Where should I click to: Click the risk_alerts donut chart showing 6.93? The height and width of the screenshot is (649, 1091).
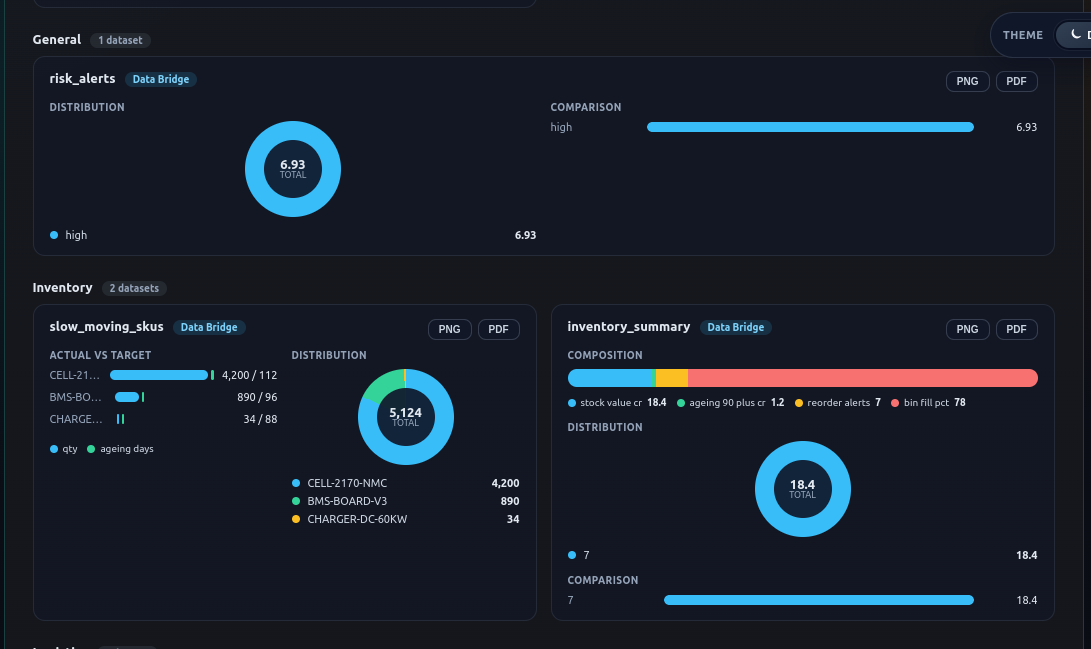(293, 169)
